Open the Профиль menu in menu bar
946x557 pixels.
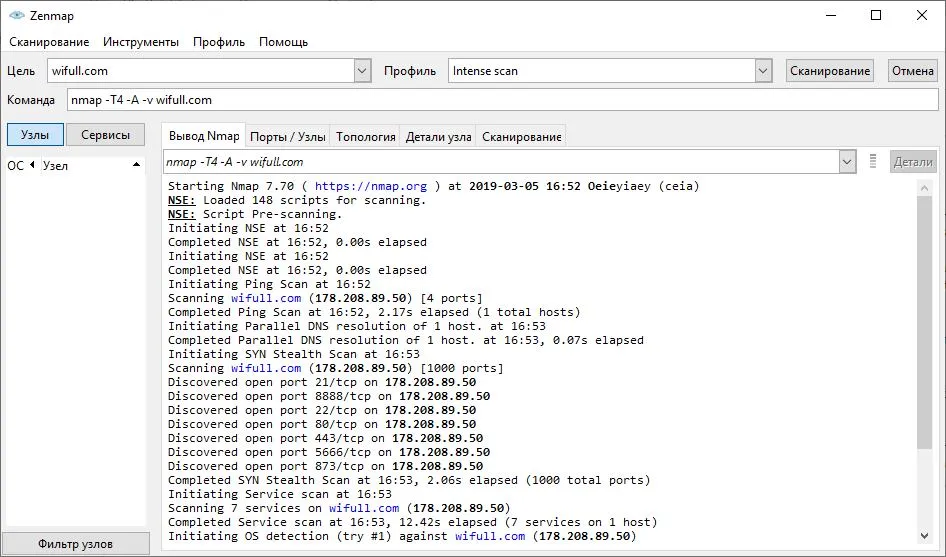pyautogui.click(x=219, y=42)
